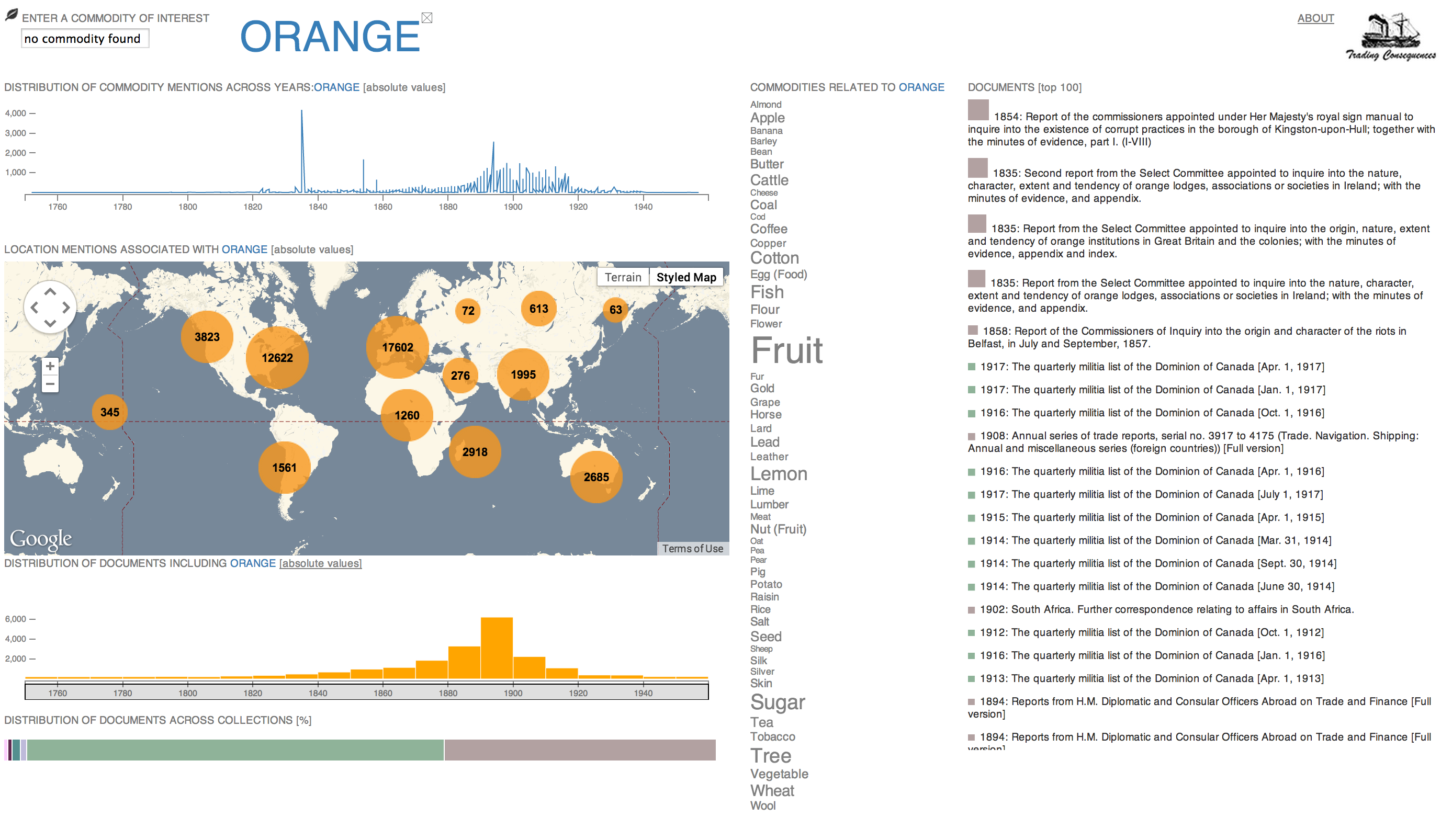The width and height of the screenshot is (1441, 840).
Task: Pan the map right with arrow control
Action: point(66,308)
